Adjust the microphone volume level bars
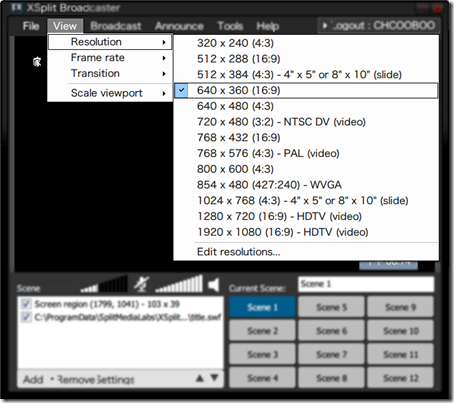Screen dimensions: 454x403 pos(104,284)
